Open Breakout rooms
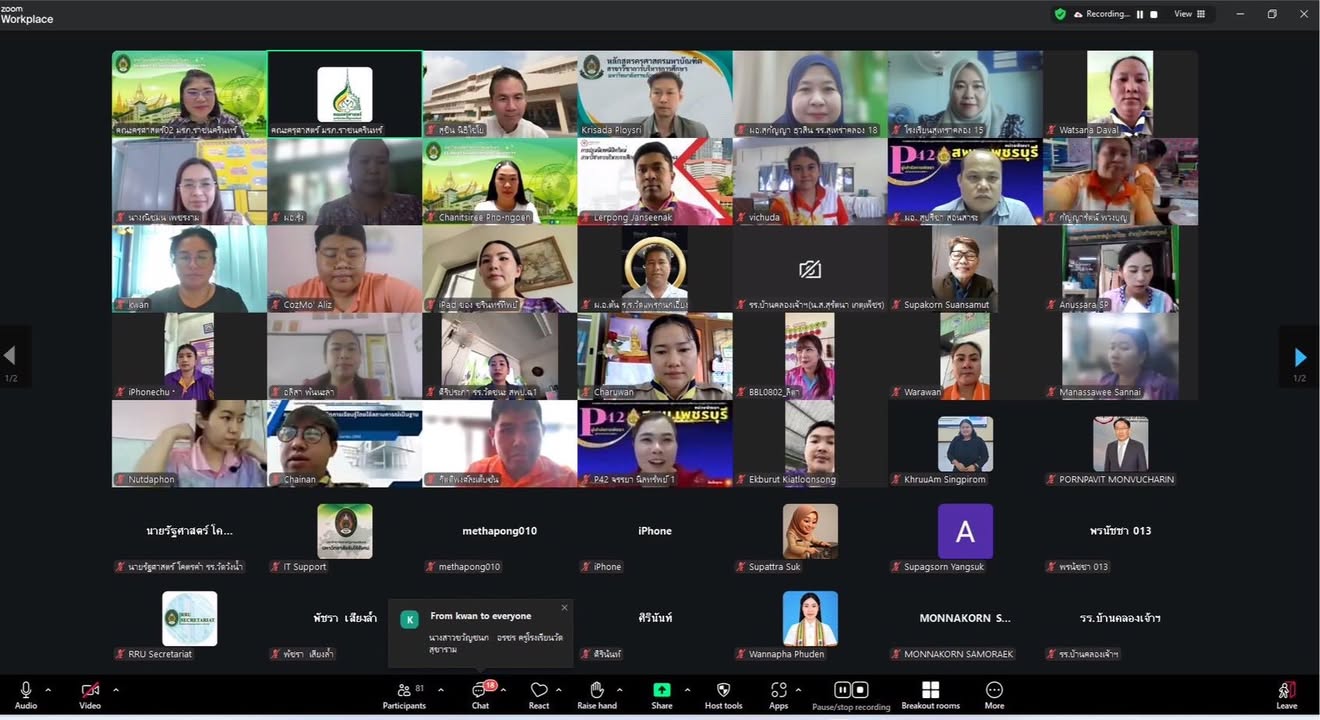This screenshot has width=1320, height=720. coord(930,696)
